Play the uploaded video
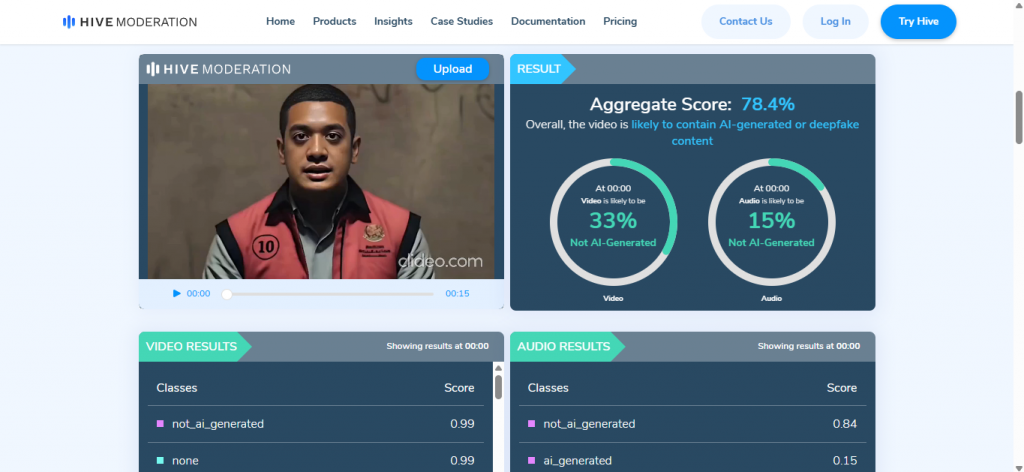 [177, 294]
